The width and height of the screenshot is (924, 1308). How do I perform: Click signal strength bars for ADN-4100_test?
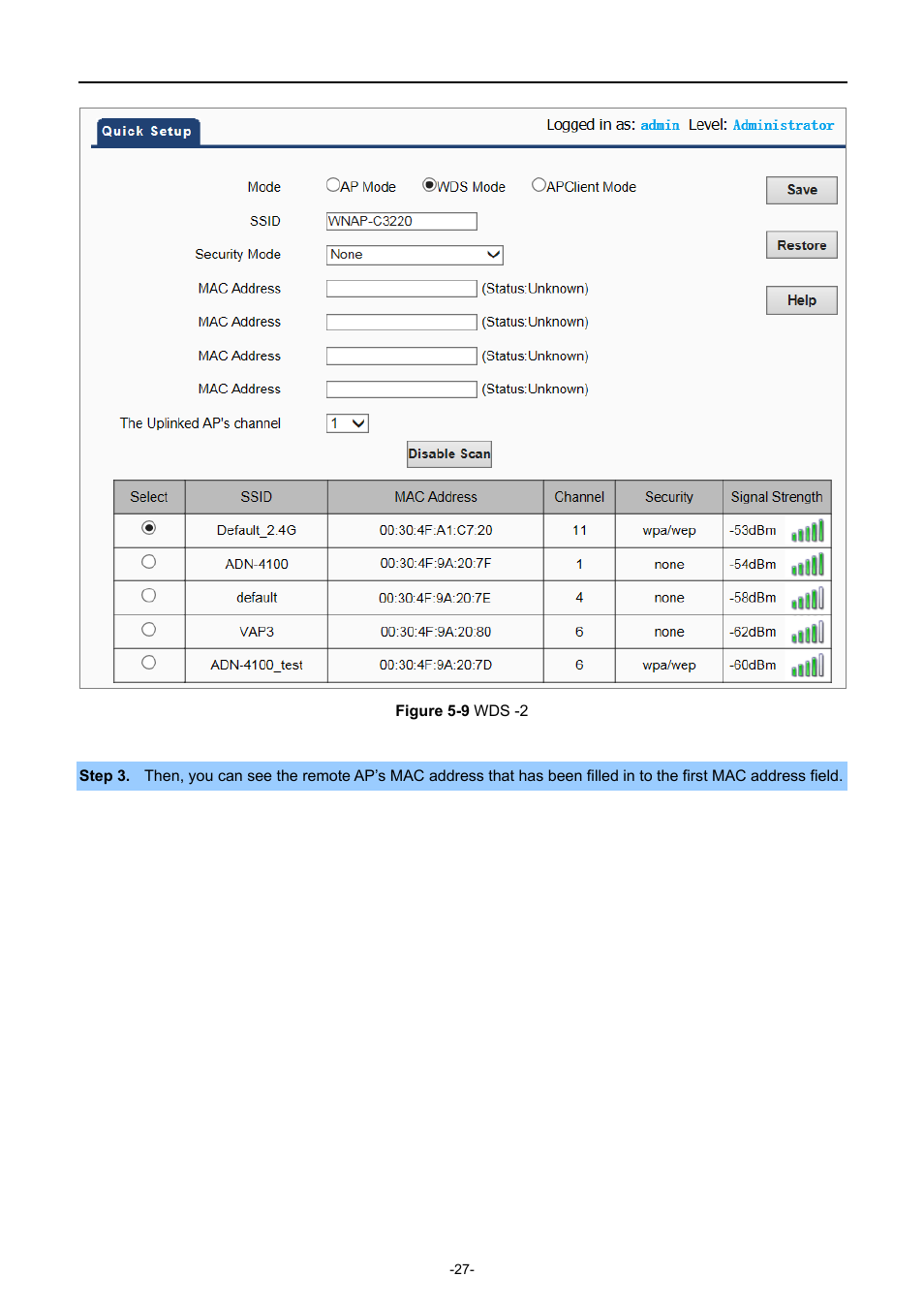click(x=808, y=666)
